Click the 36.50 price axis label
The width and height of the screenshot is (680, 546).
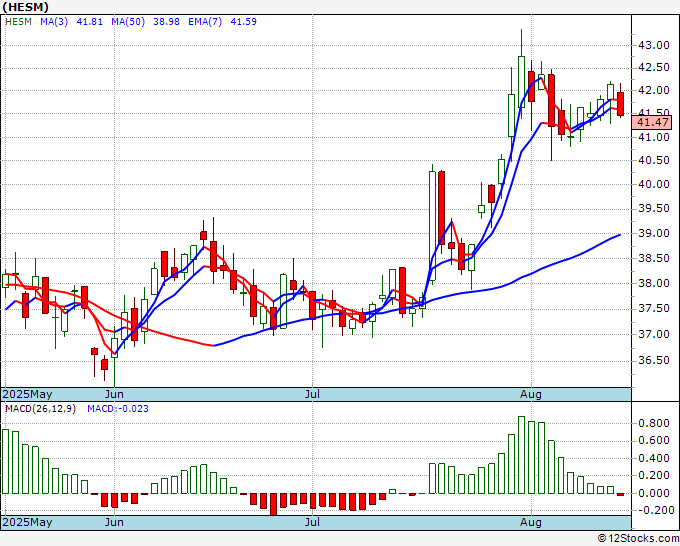pos(653,361)
